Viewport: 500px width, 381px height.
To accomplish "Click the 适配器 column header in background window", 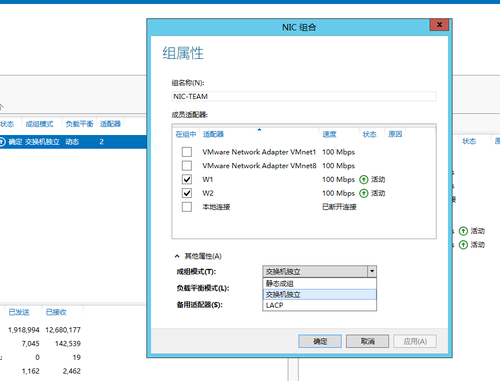I will coord(110,124).
